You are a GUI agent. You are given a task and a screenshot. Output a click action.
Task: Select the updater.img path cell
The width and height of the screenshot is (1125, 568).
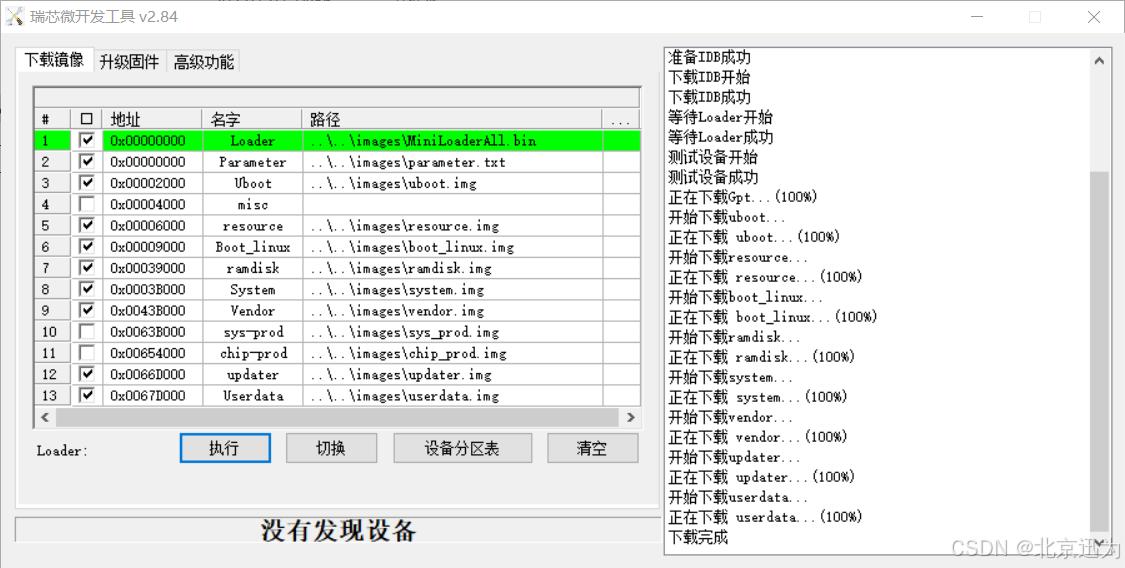click(452, 374)
